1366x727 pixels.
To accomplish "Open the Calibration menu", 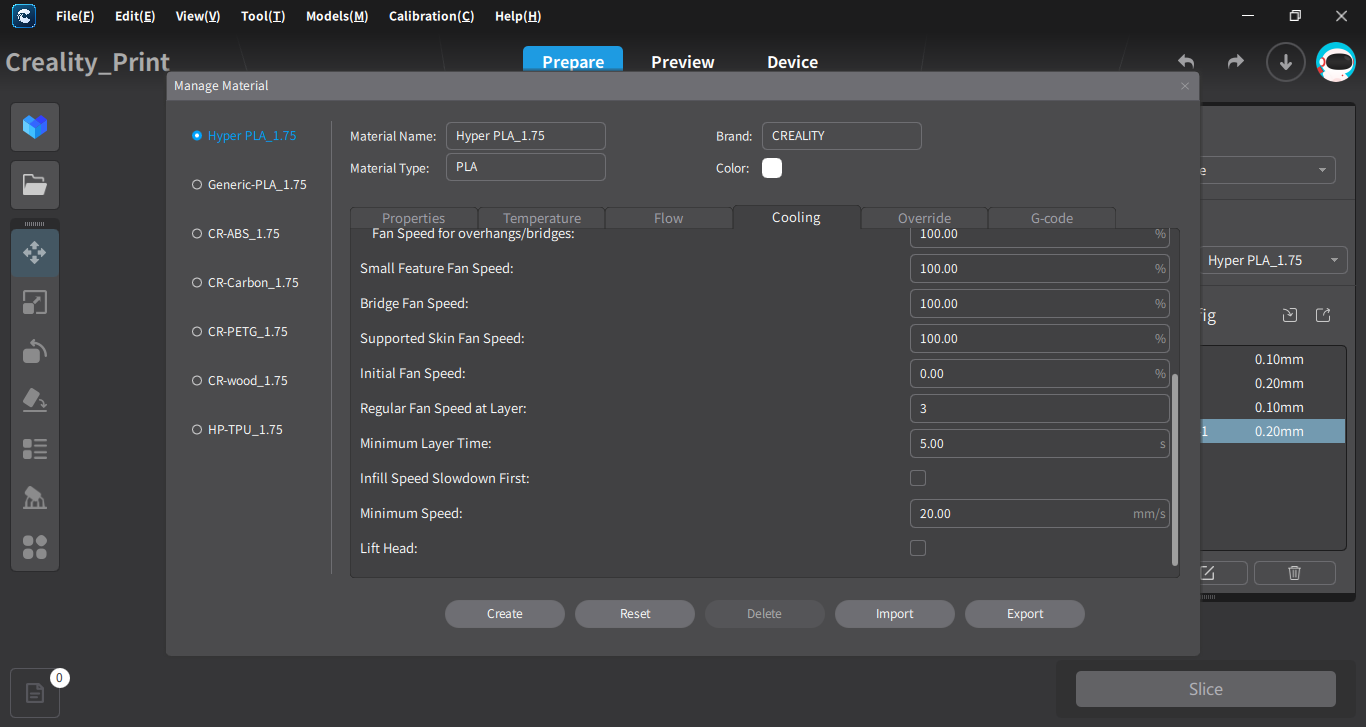I will 431,16.
